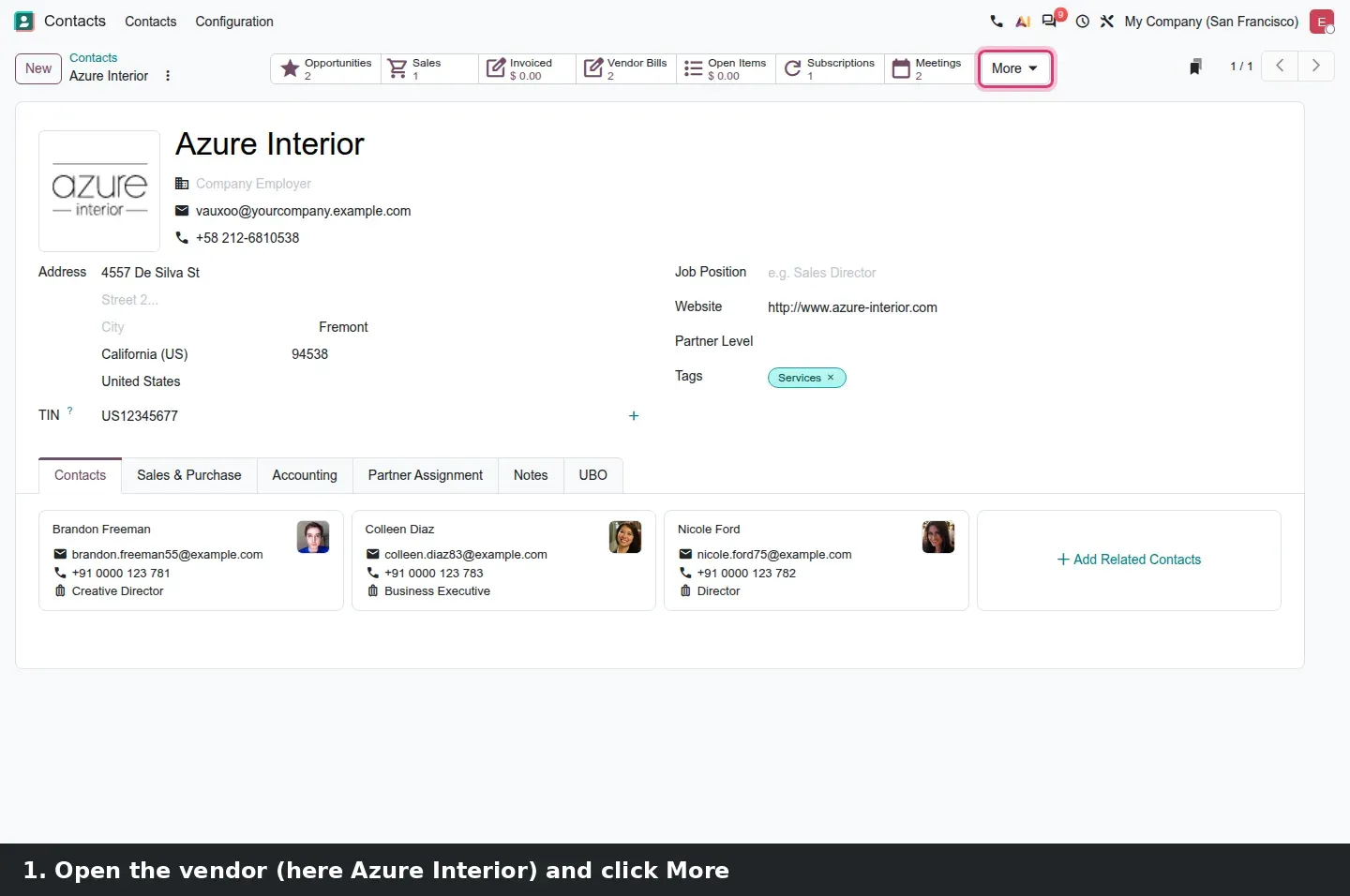Select the Contacts tab in the form
Screen dimensions: 1350x896
(x=81, y=475)
